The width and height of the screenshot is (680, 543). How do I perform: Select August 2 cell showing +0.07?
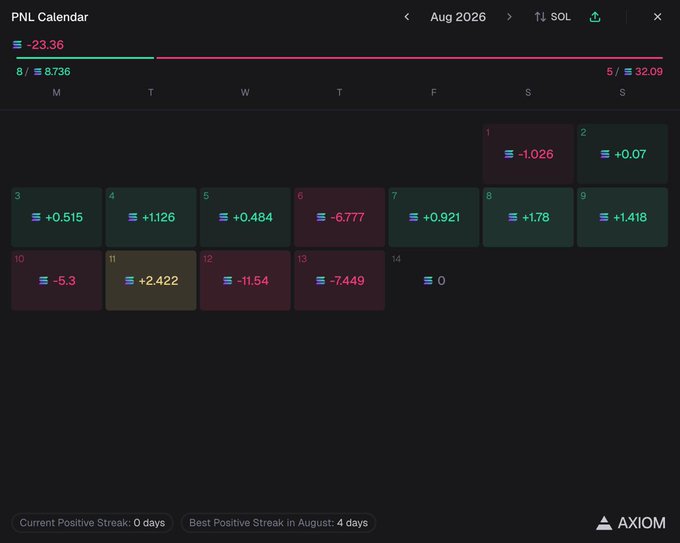[622, 154]
